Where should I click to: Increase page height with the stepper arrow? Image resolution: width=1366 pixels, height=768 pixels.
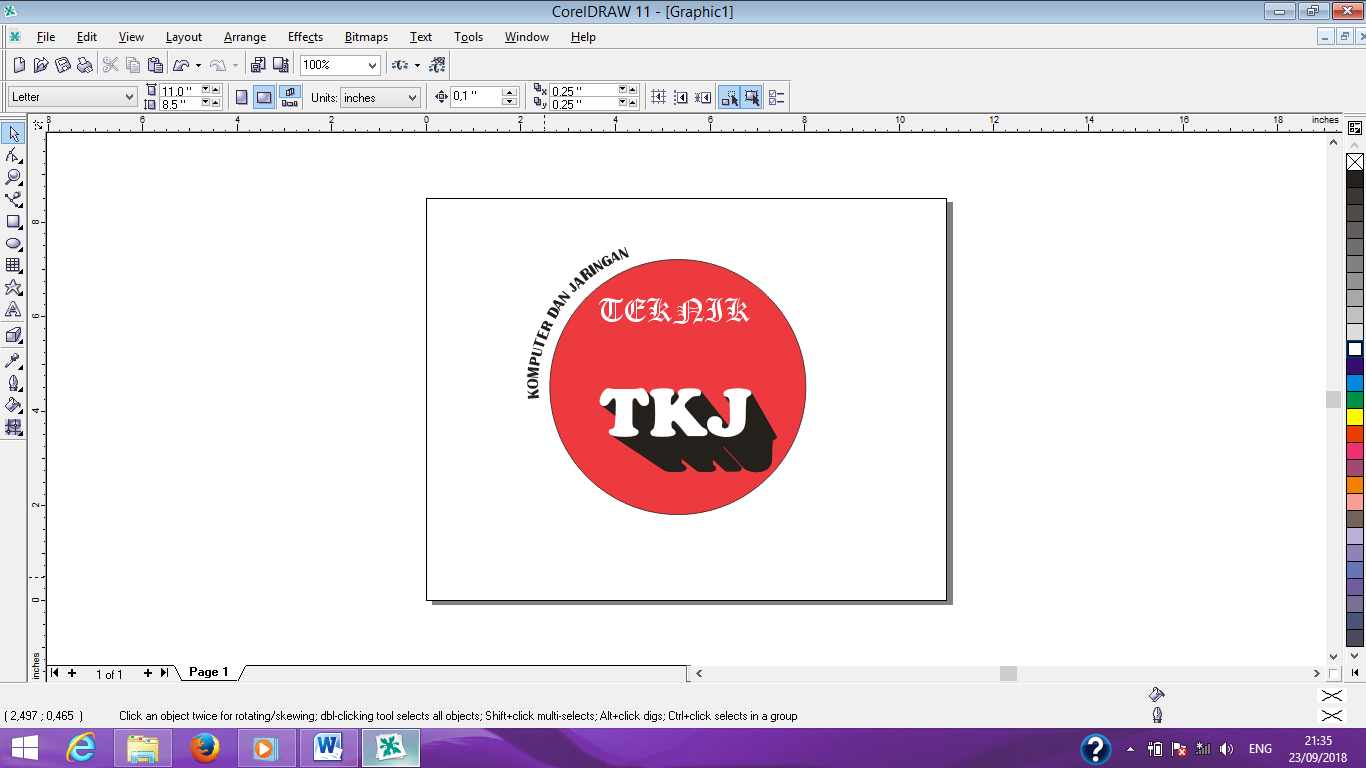click(x=214, y=103)
